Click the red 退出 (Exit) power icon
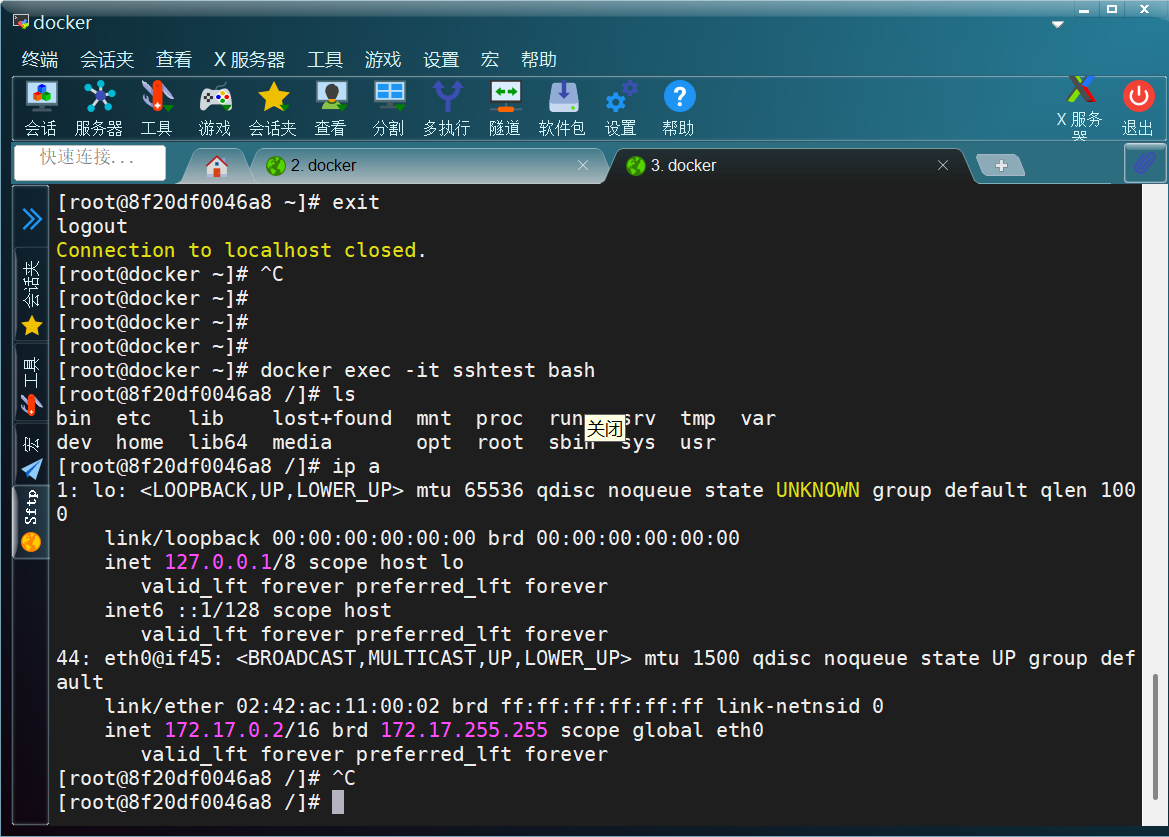Image resolution: width=1169 pixels, height=837 pixels. [x=1138, y=109]
